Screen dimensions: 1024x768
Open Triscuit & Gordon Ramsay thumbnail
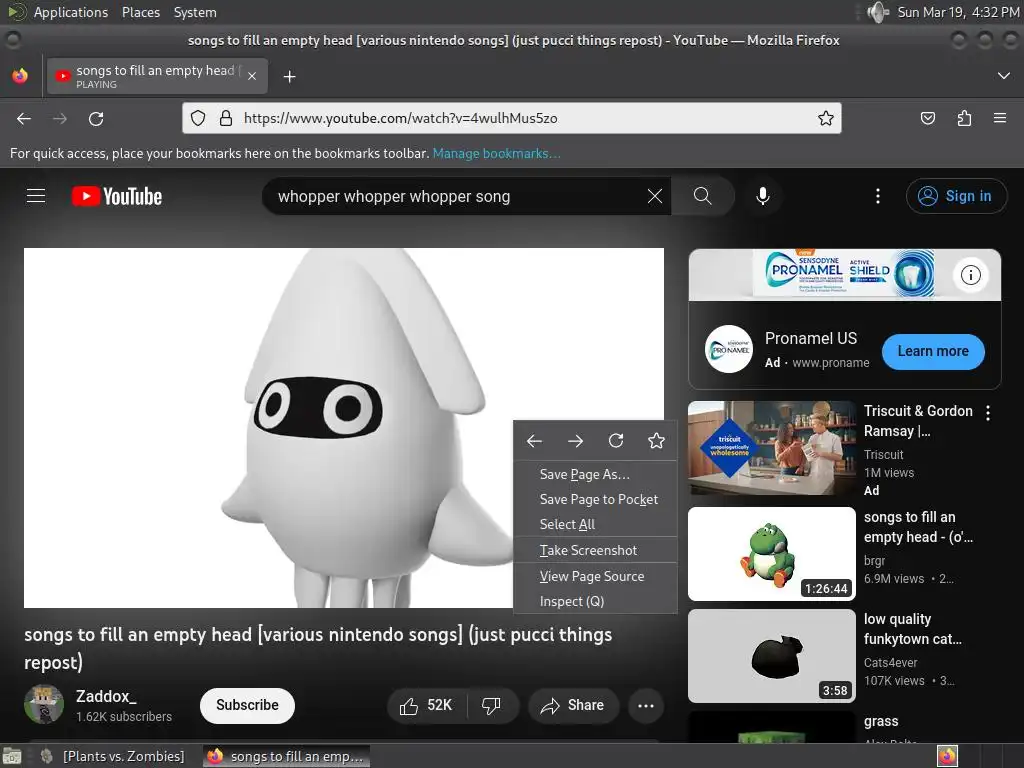click(772, 448)
